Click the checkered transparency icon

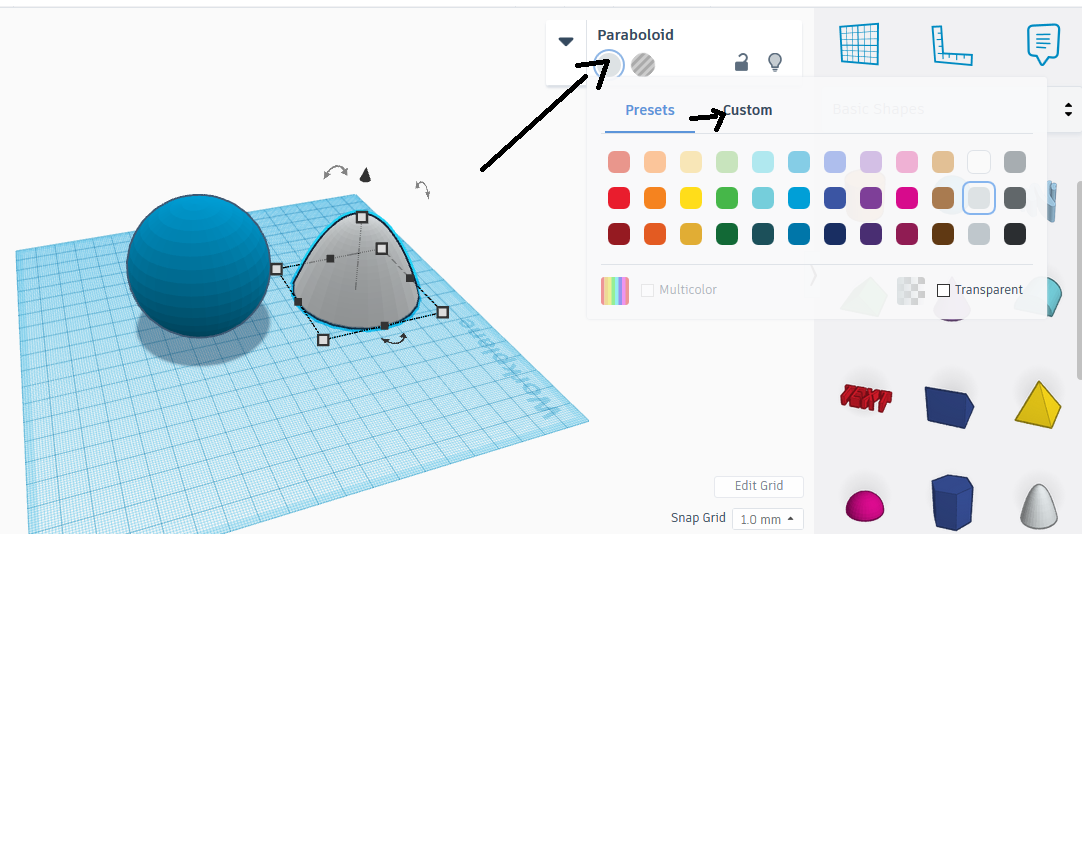(x=911, y=291)
